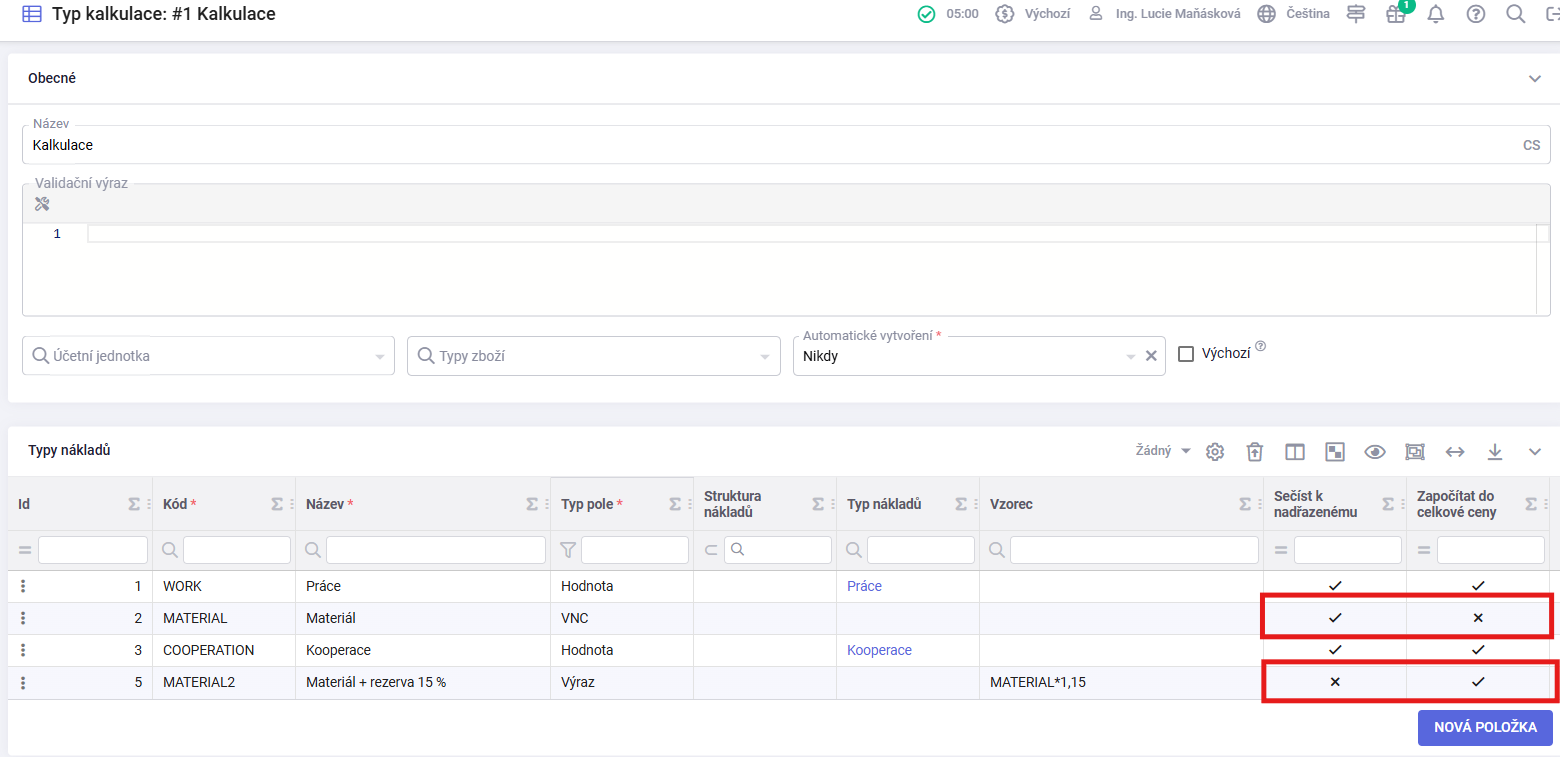Expand the Typy zboží dropdown
Screen dimensions: 1560x757
[593, 356]
